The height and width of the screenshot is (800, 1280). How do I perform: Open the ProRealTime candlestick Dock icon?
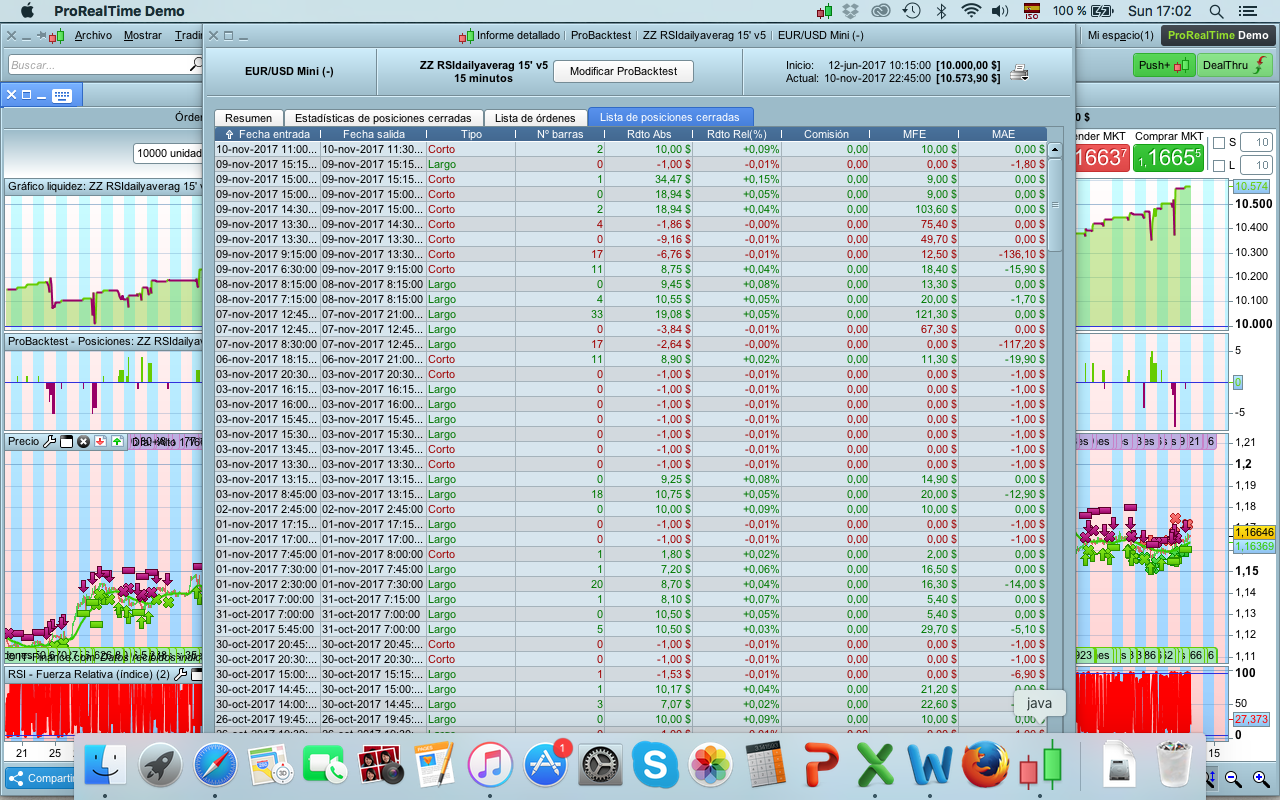[x=1040, y=766]
